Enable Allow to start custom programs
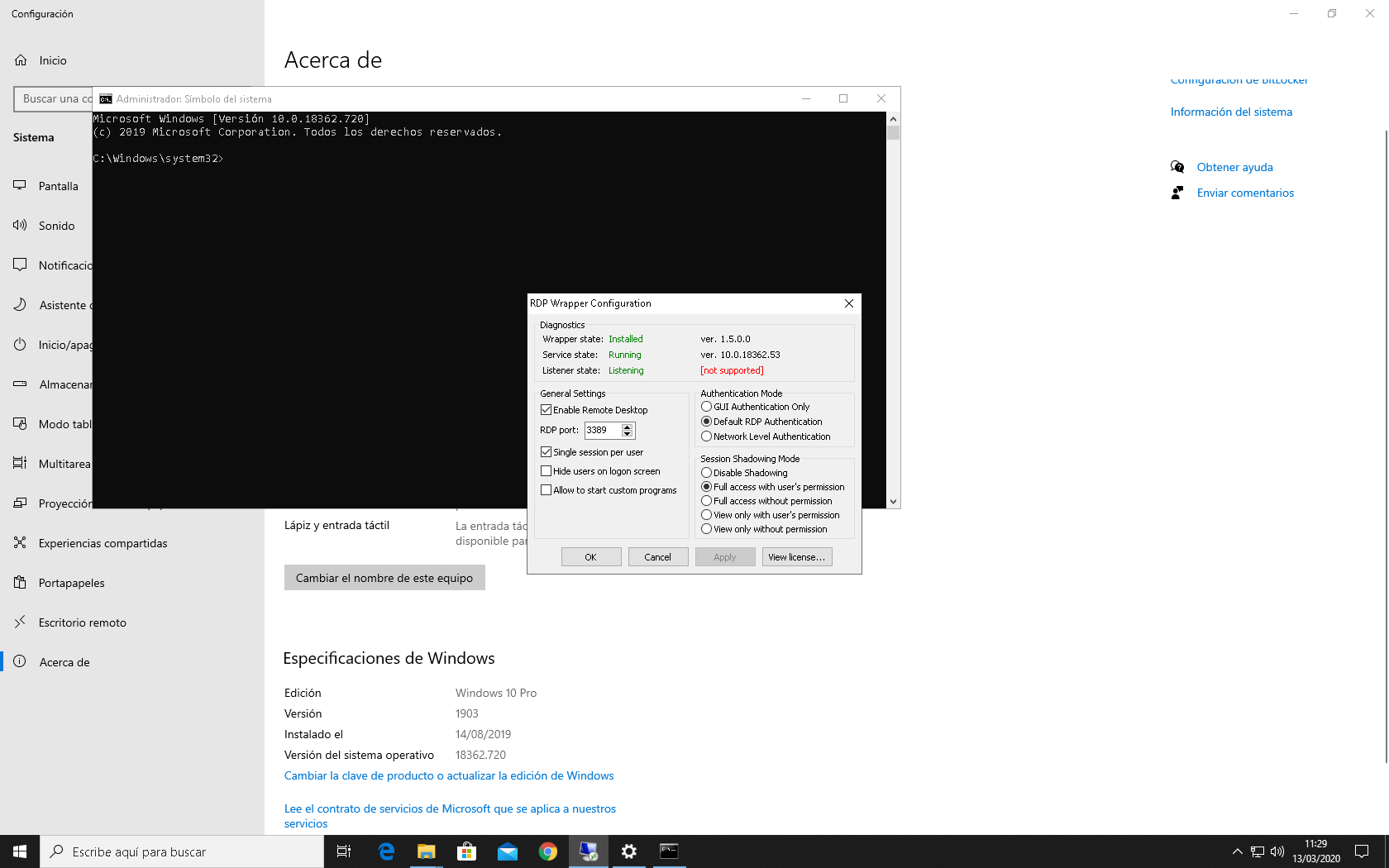Screen dimensions: 1389x868 (546, 490)
